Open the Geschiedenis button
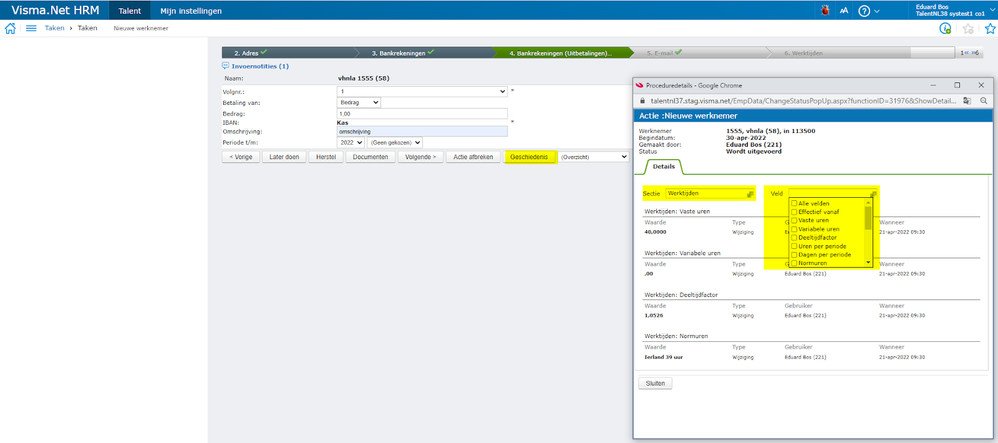Image resolution: width=998 pixels, height=443 pixels. point(530,157)
